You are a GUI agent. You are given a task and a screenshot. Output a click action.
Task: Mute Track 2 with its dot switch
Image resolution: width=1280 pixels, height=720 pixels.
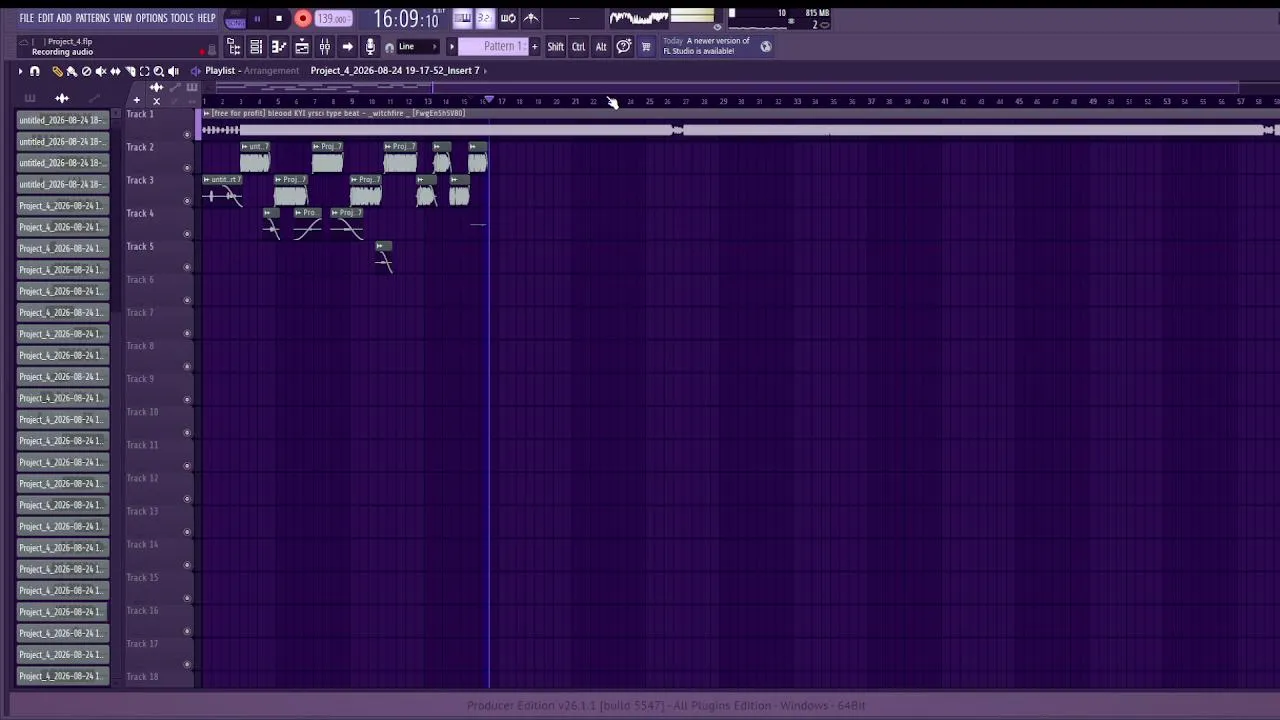coord(187,167)
